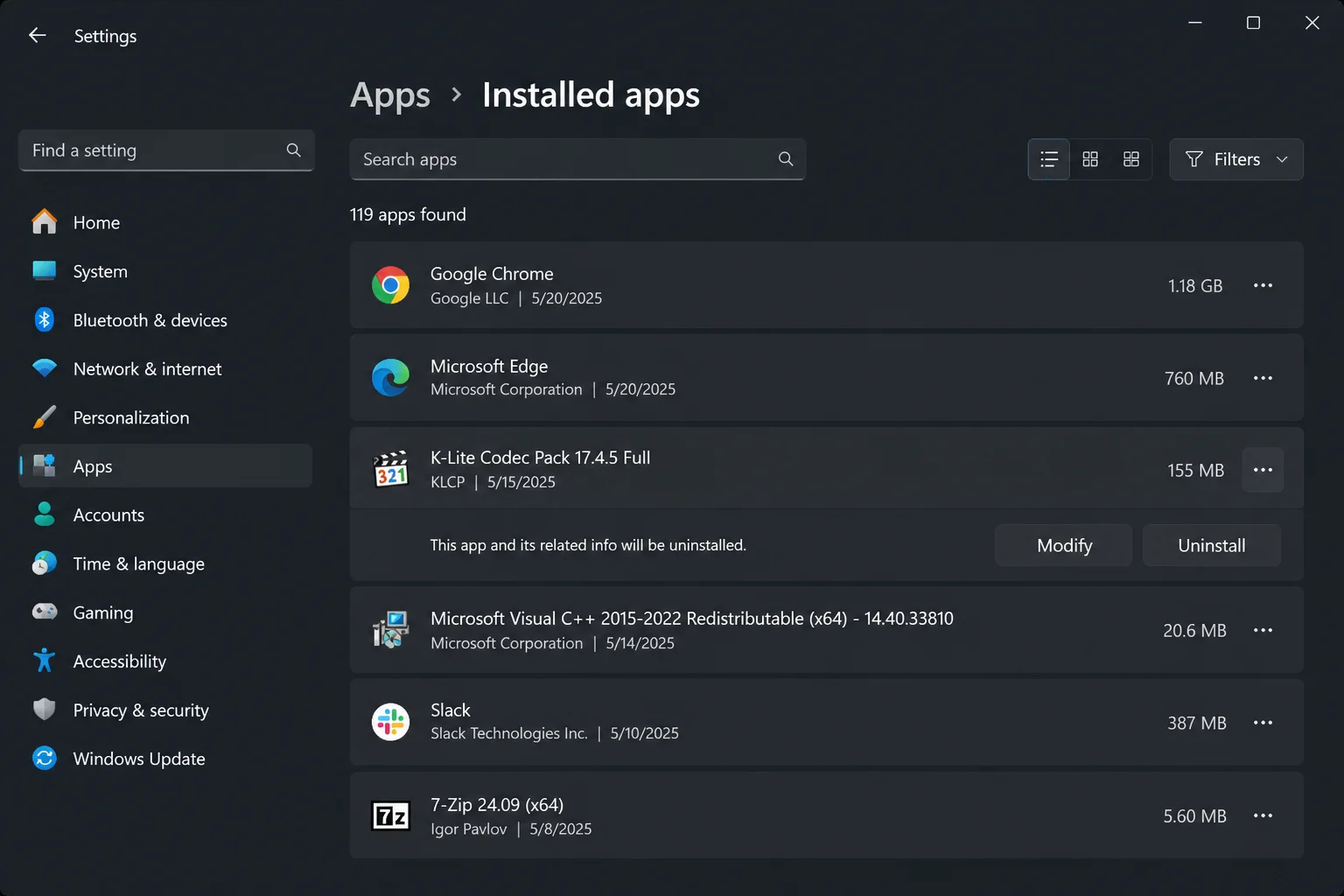1344x896 pixels.
Task: Open more options for K-Lite Codec Pack
Action: (1263, 470)
